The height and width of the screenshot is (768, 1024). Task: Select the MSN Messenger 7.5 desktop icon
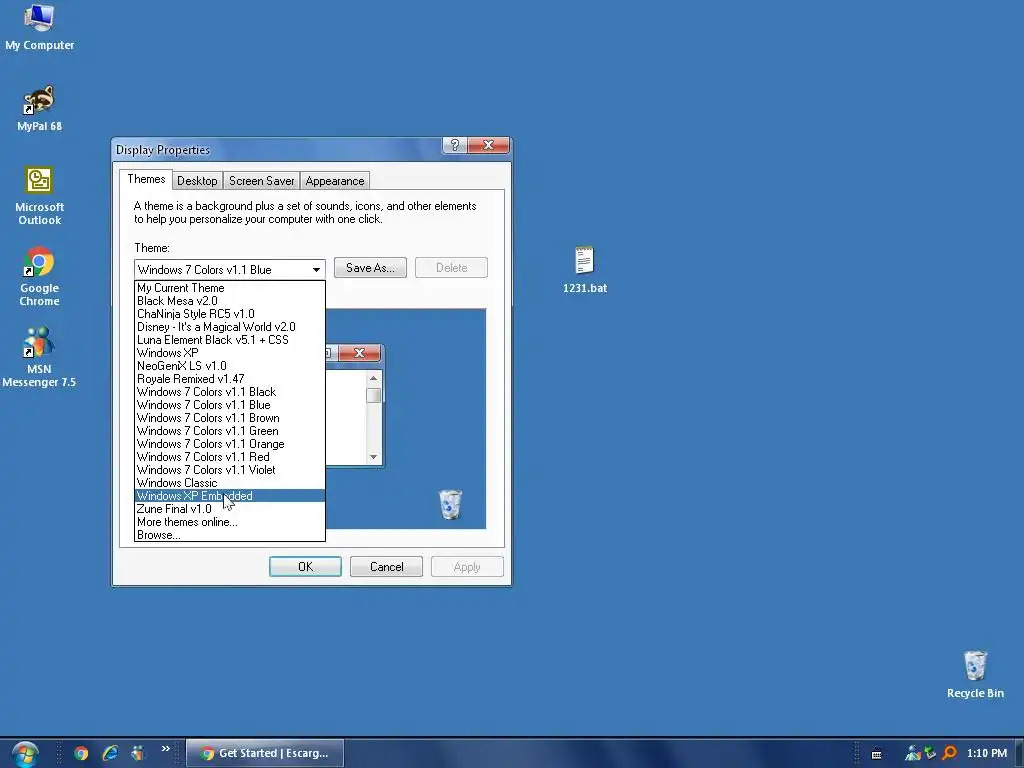39,357
